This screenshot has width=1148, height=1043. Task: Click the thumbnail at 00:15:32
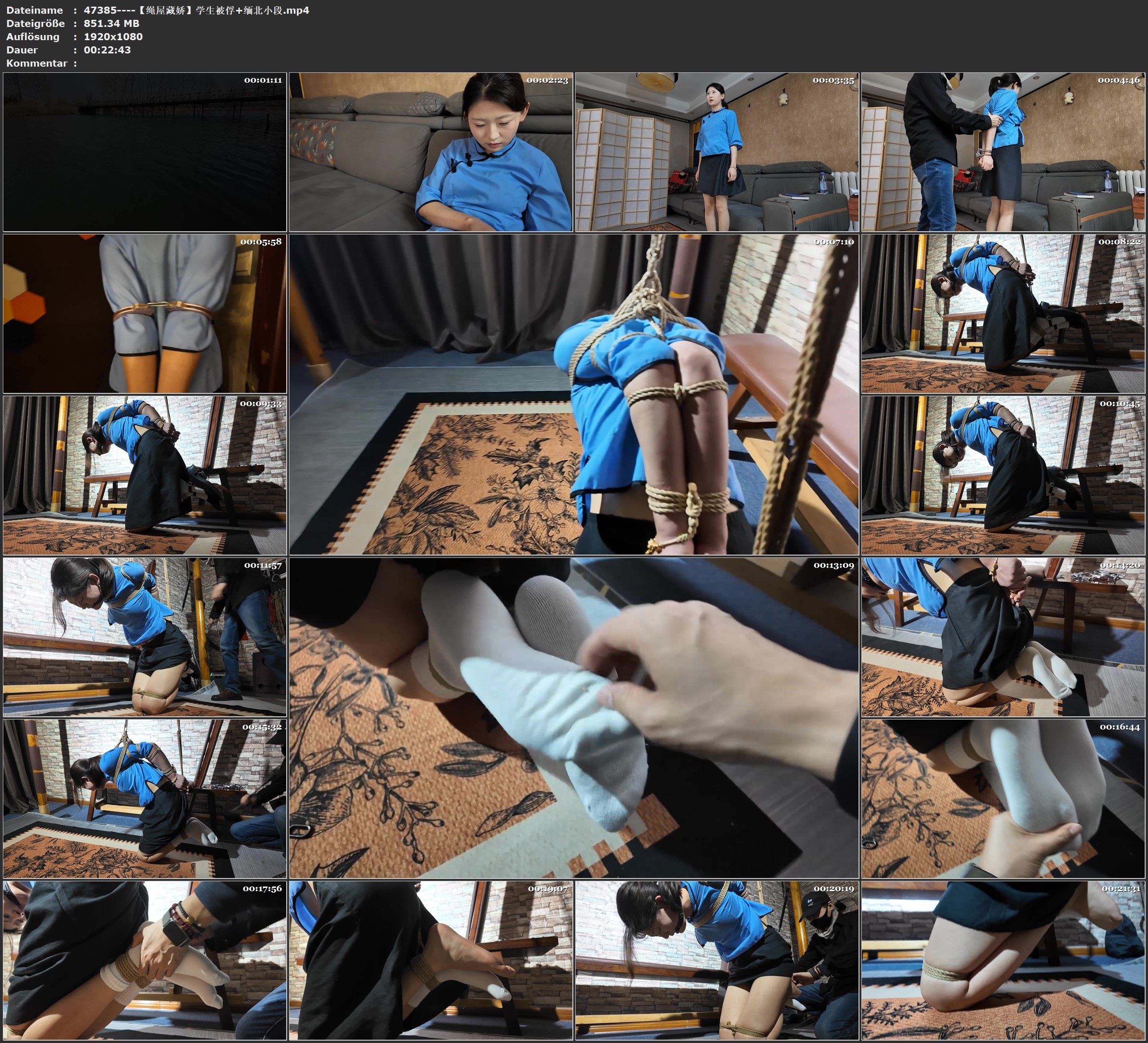pos(145,798)
